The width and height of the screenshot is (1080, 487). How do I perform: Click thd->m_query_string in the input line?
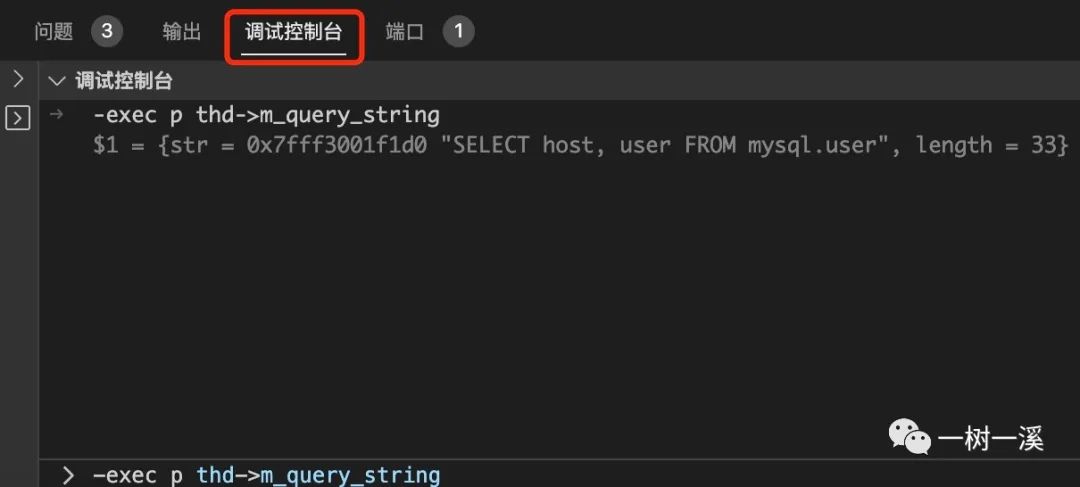click(x=318, y=475)
